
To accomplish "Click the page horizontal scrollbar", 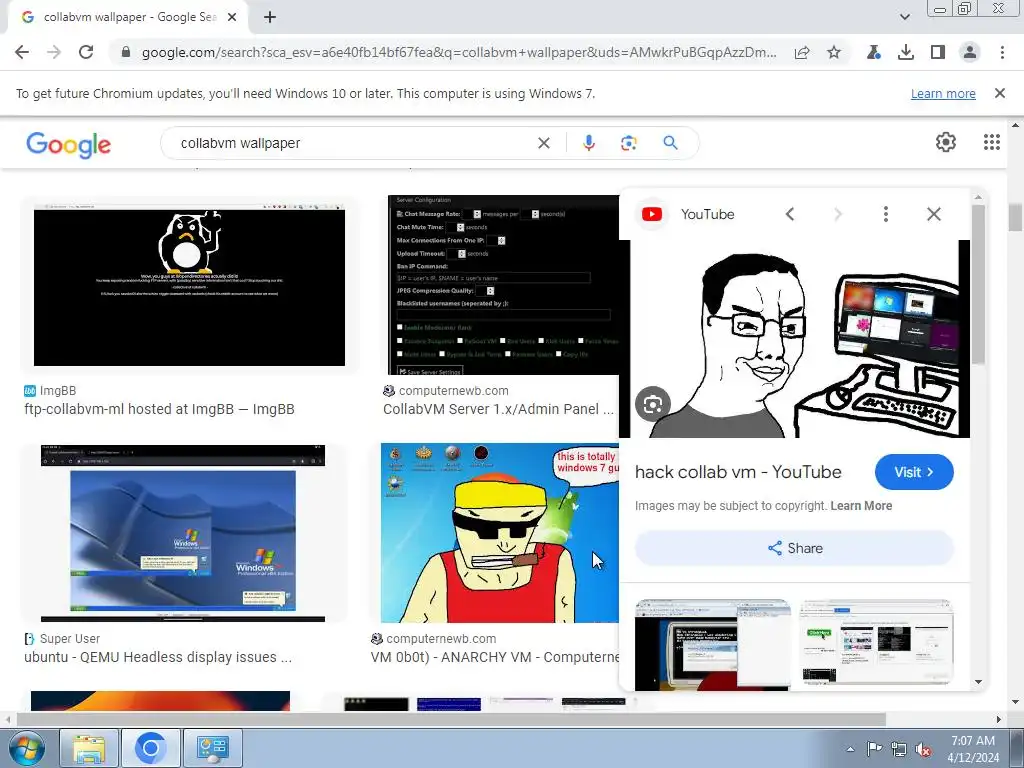I will point(451,719).
